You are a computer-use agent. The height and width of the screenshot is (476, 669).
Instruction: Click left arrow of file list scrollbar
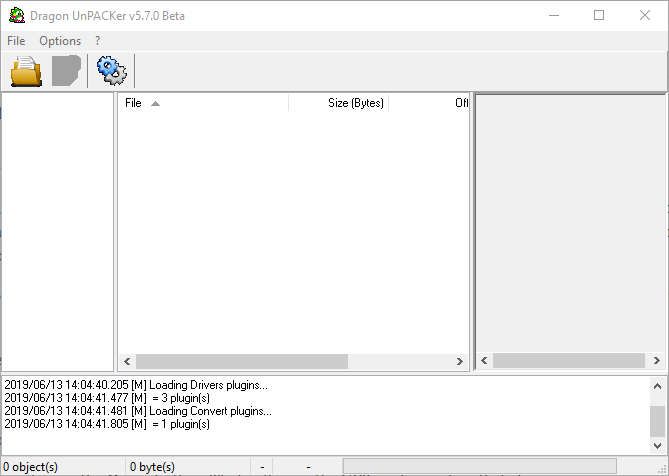pyautogui.click(x=127, y=362)
